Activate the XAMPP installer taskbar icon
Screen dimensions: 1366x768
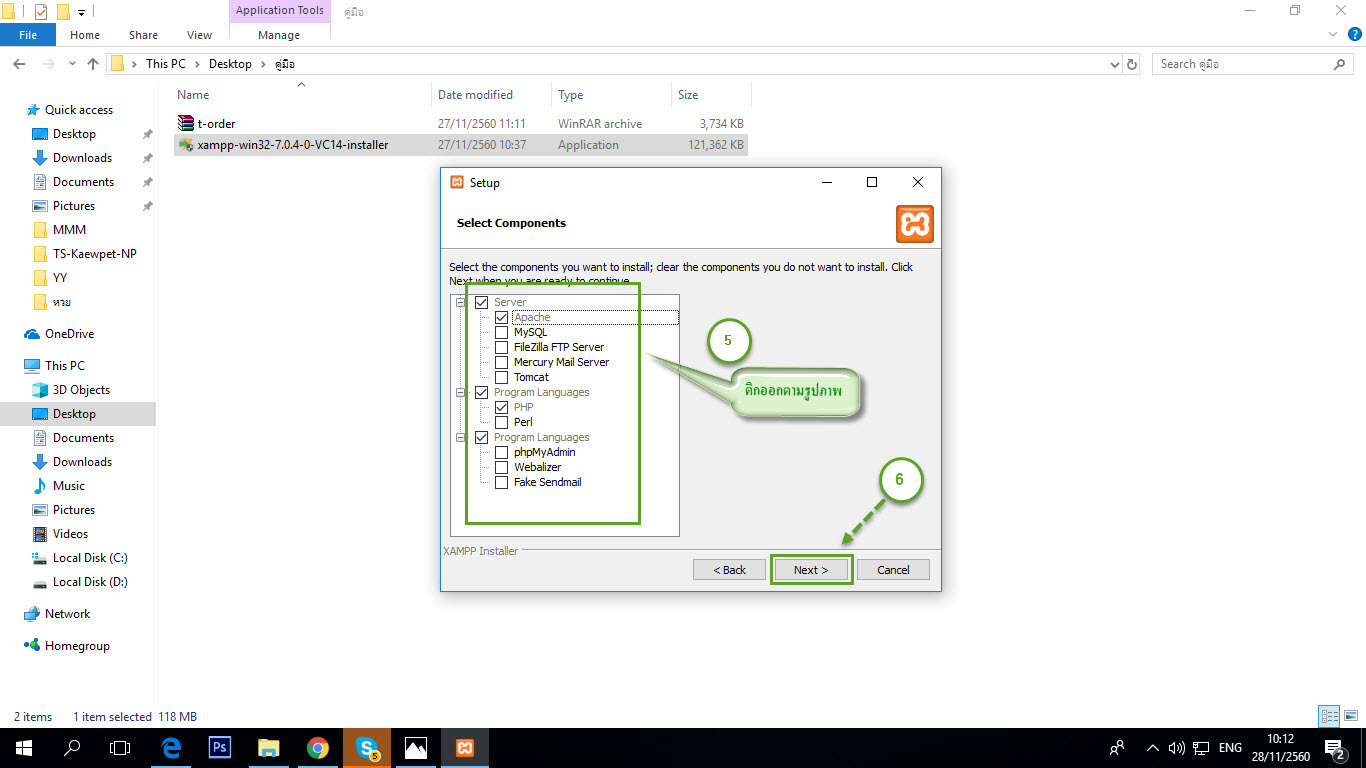coord(465,747)
